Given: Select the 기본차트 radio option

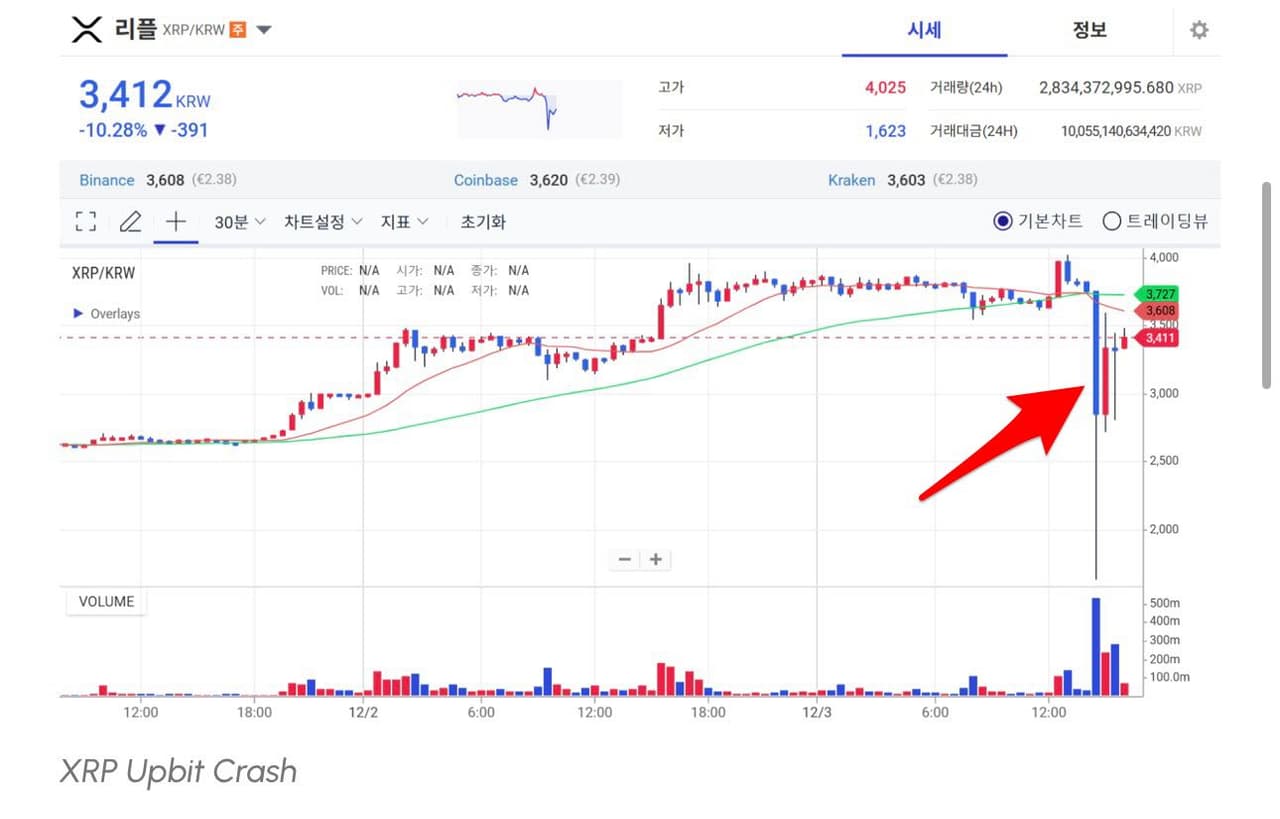Looking at the screenshot, I should click(1003, 222).
